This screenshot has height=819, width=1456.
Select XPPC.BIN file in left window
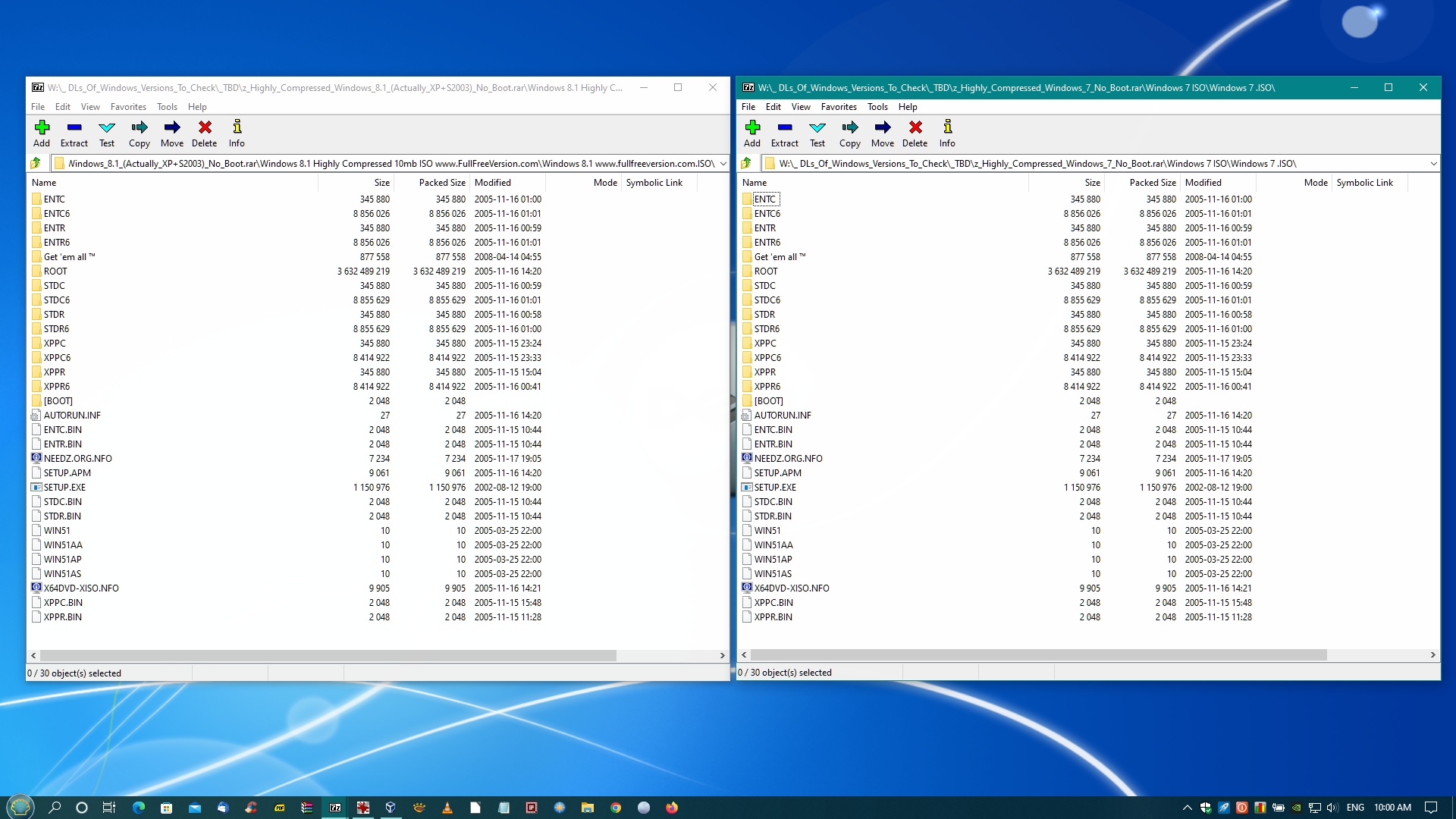click(63, 603)
